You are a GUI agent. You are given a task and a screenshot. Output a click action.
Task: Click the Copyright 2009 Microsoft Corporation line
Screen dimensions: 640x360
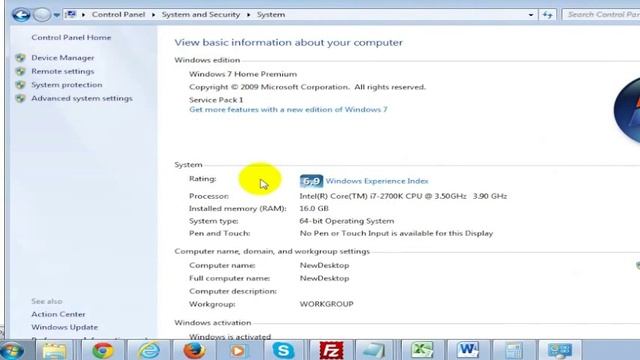(307, 87)
